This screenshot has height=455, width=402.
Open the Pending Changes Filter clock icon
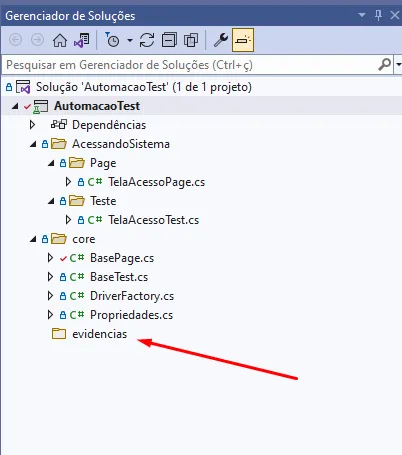112,40
